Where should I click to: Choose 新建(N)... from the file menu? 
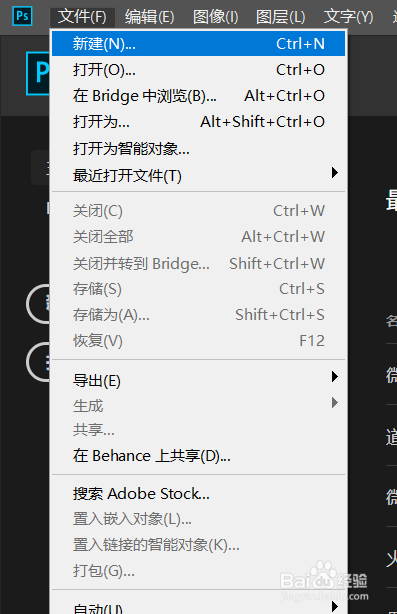198,43
